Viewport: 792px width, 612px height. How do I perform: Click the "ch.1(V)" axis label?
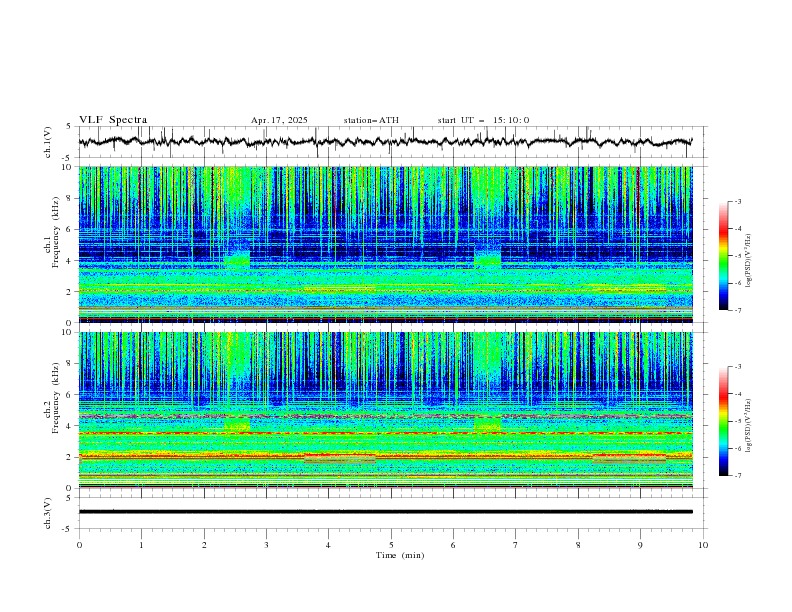pyautogui.click(x=48, y=142)
